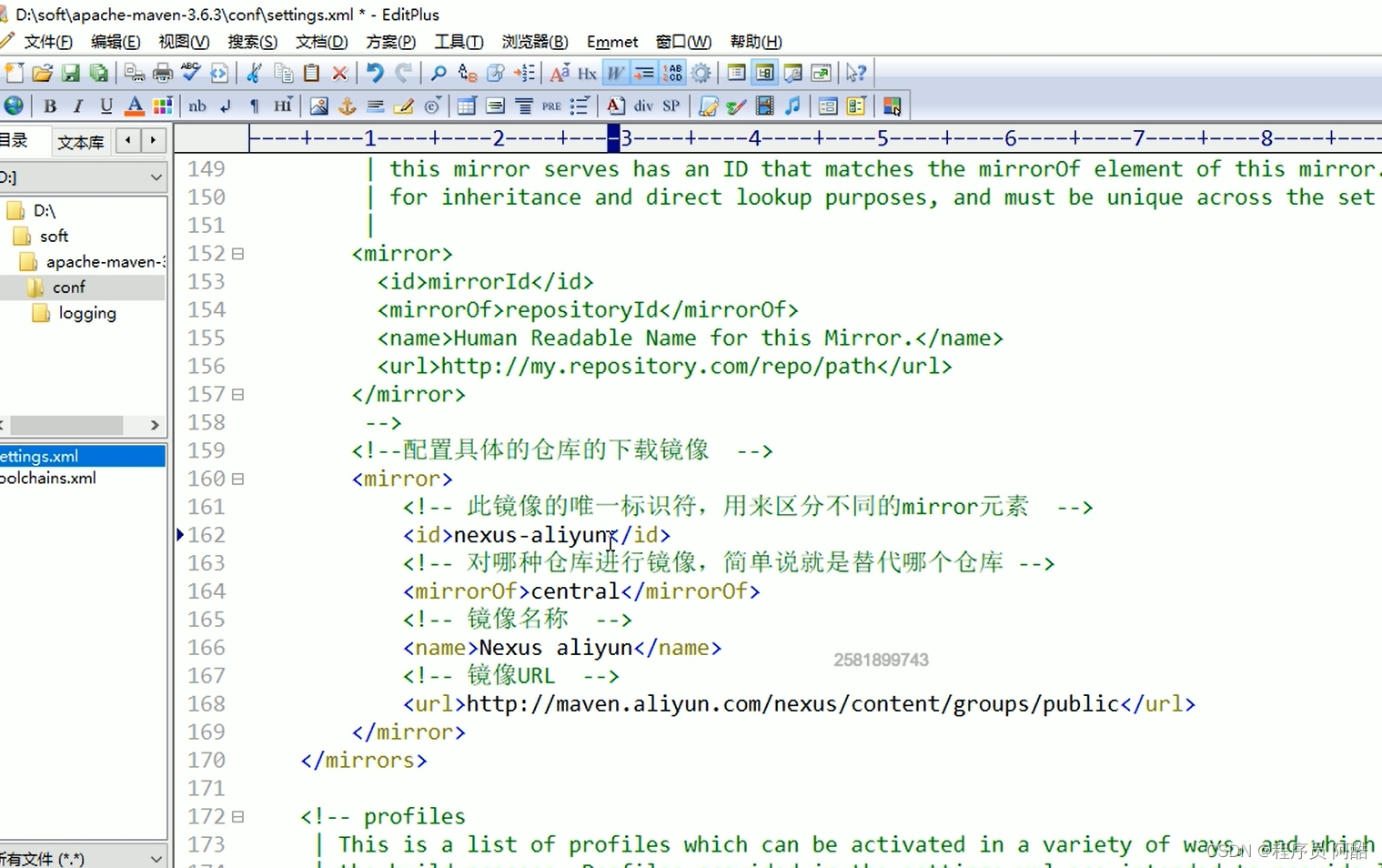Click the Go to line icon
The image size is (1382, 868).
coord(525,73)
